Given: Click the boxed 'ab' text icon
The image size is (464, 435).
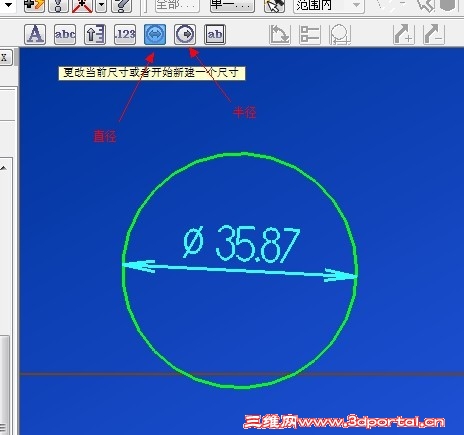Looking at the screenshot, I should (215, 34).
